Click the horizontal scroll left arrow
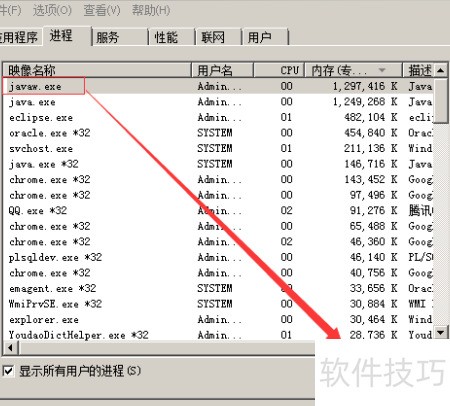This screenshot has height=406, width=450. tap(11, 348)
